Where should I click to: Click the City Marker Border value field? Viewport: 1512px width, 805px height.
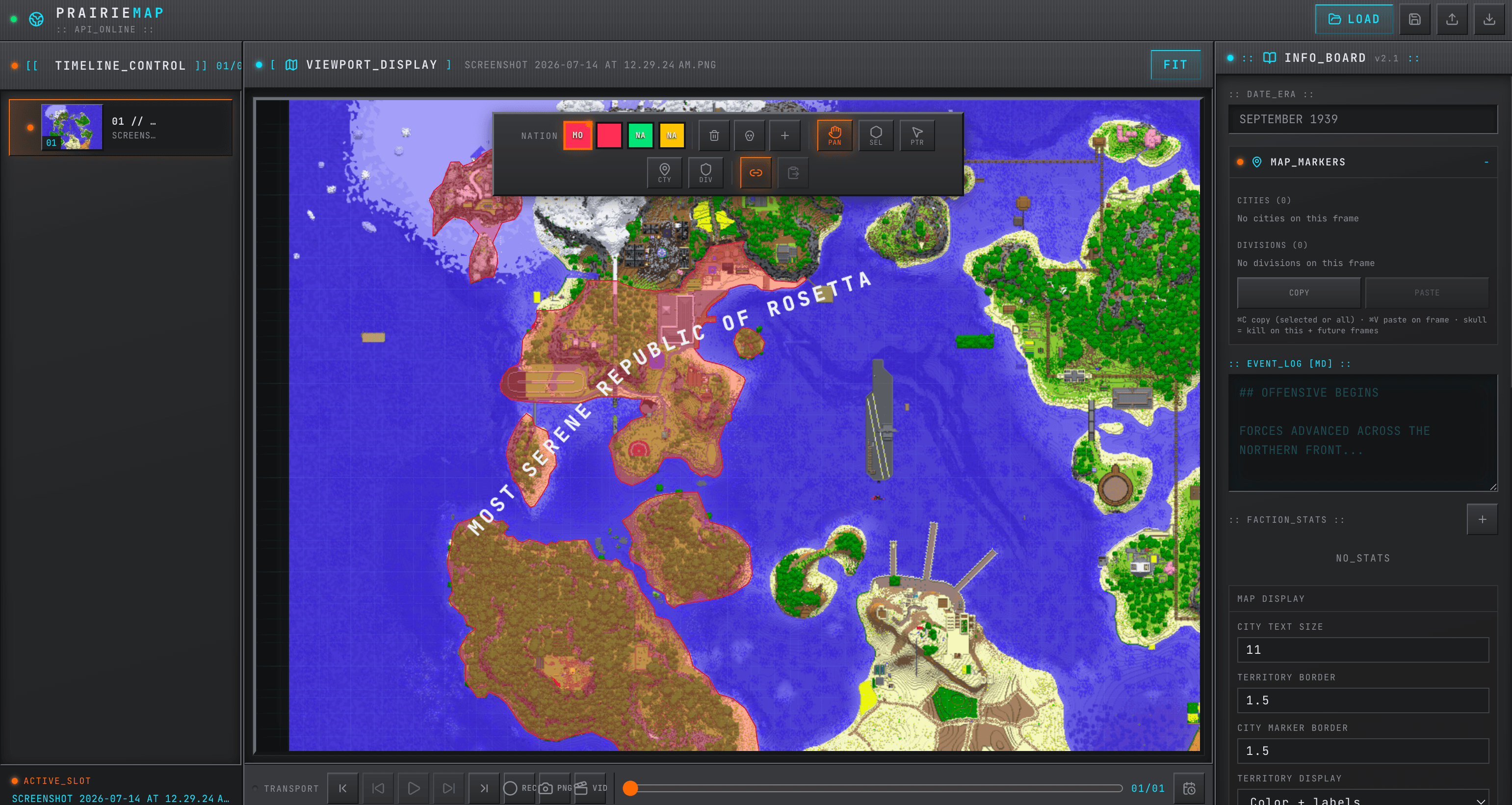(x=1363, y=751)
